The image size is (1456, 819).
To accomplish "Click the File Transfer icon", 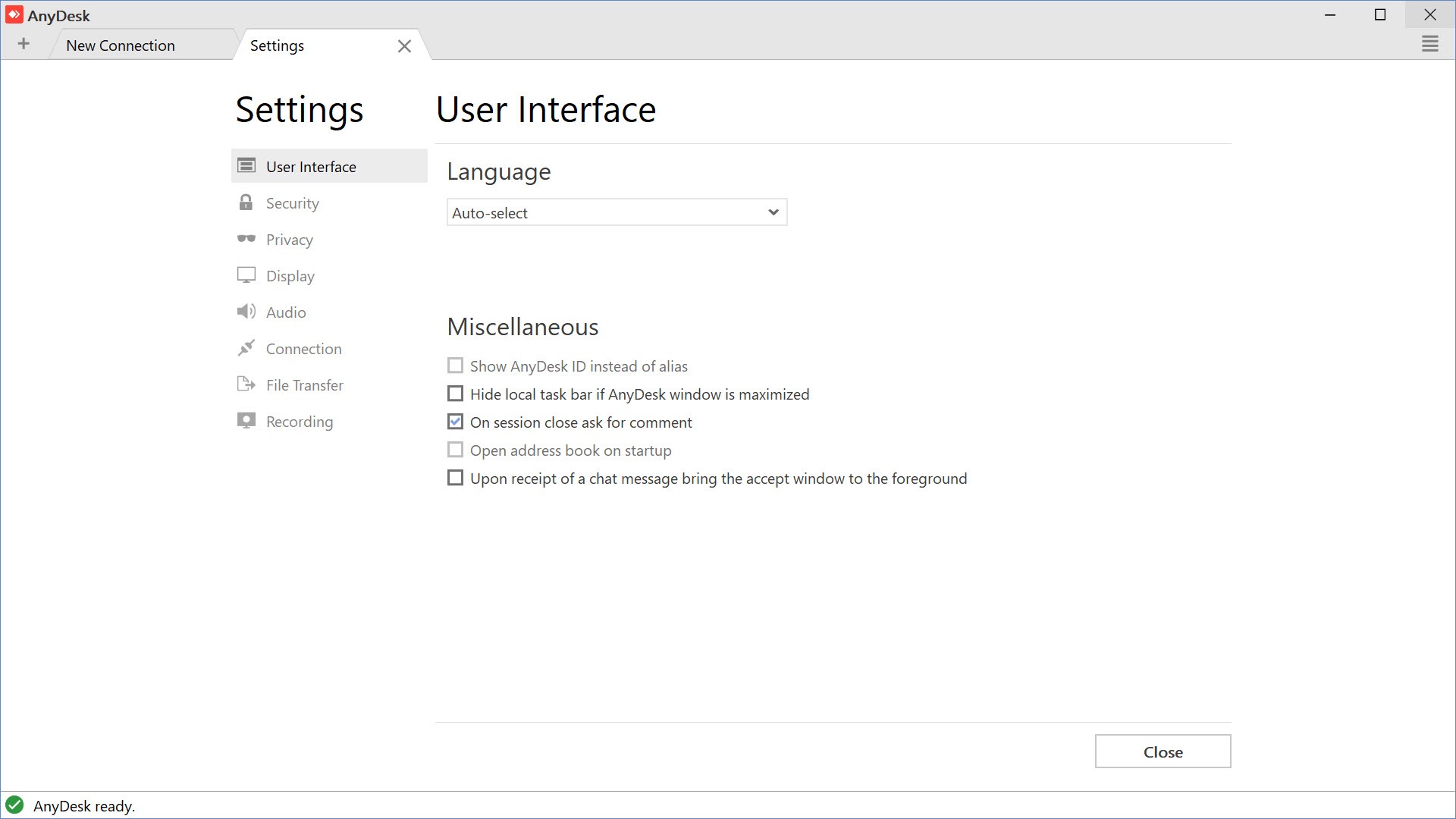I will pyautogui.click(x=246, y=384).
